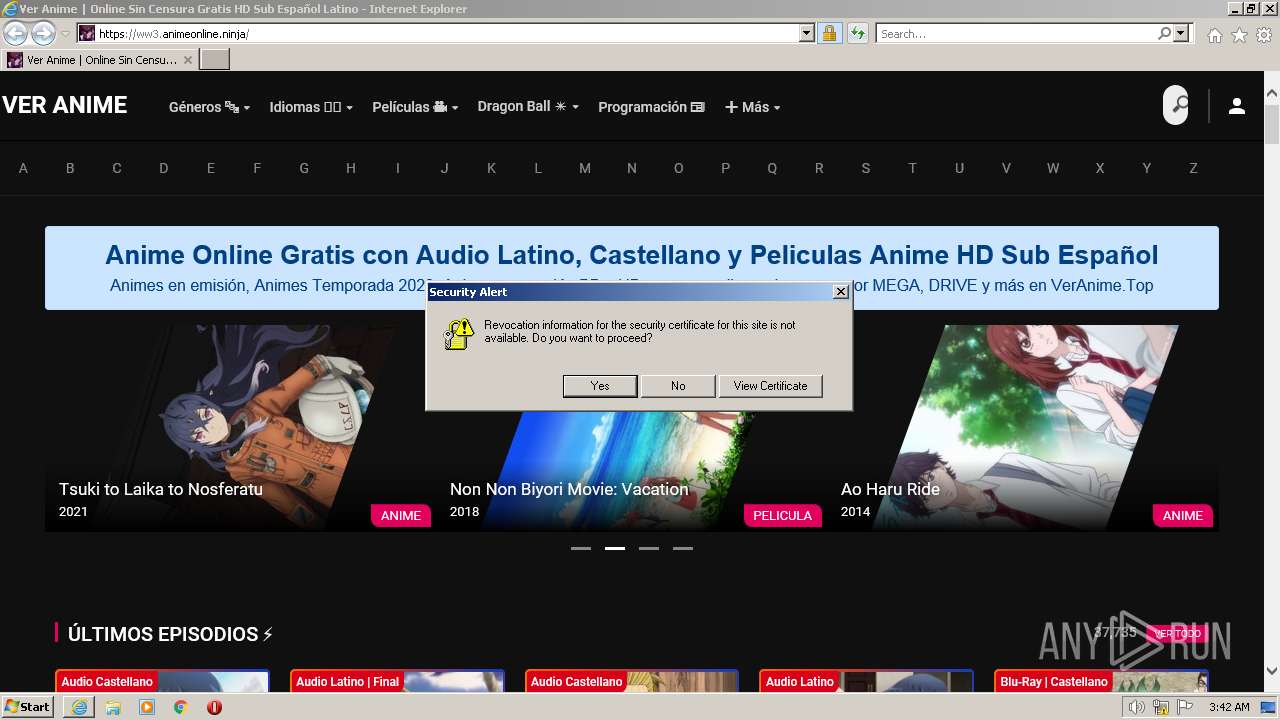Screen dimensions: 1280x720
Task: Expand the Más menu
Action: [752, 107]
